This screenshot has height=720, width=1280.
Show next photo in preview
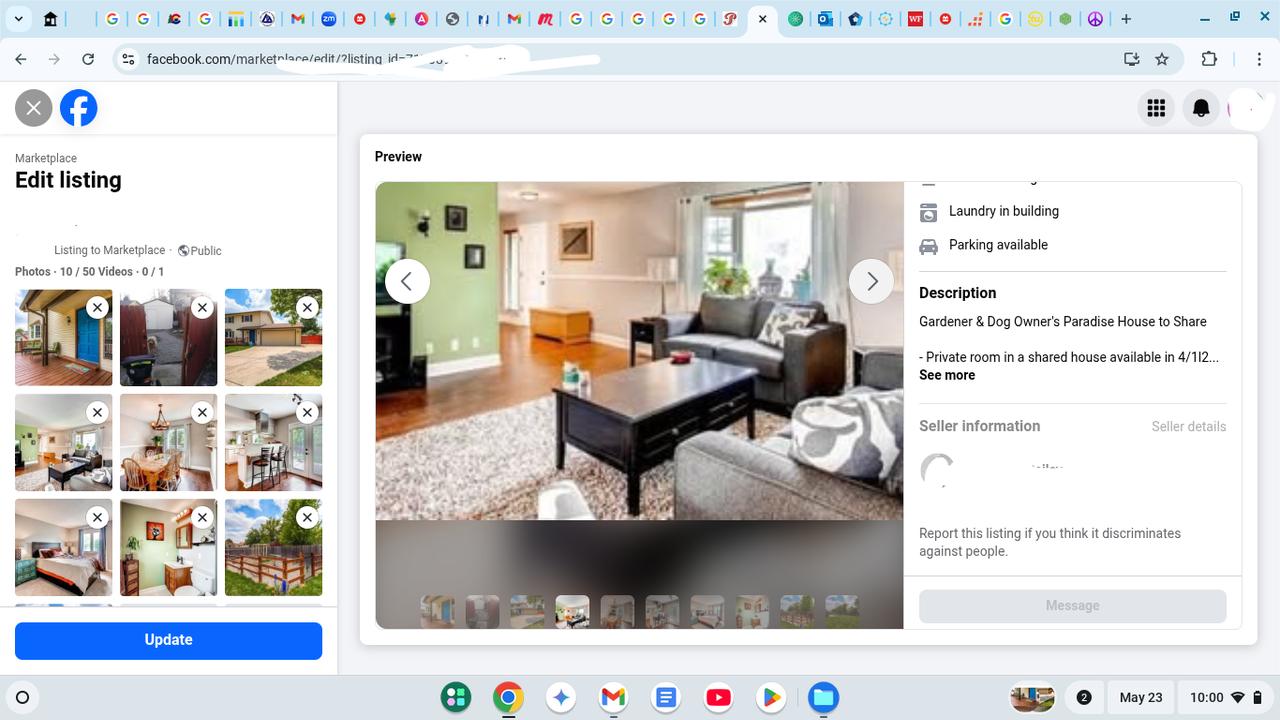coord(871,282)
